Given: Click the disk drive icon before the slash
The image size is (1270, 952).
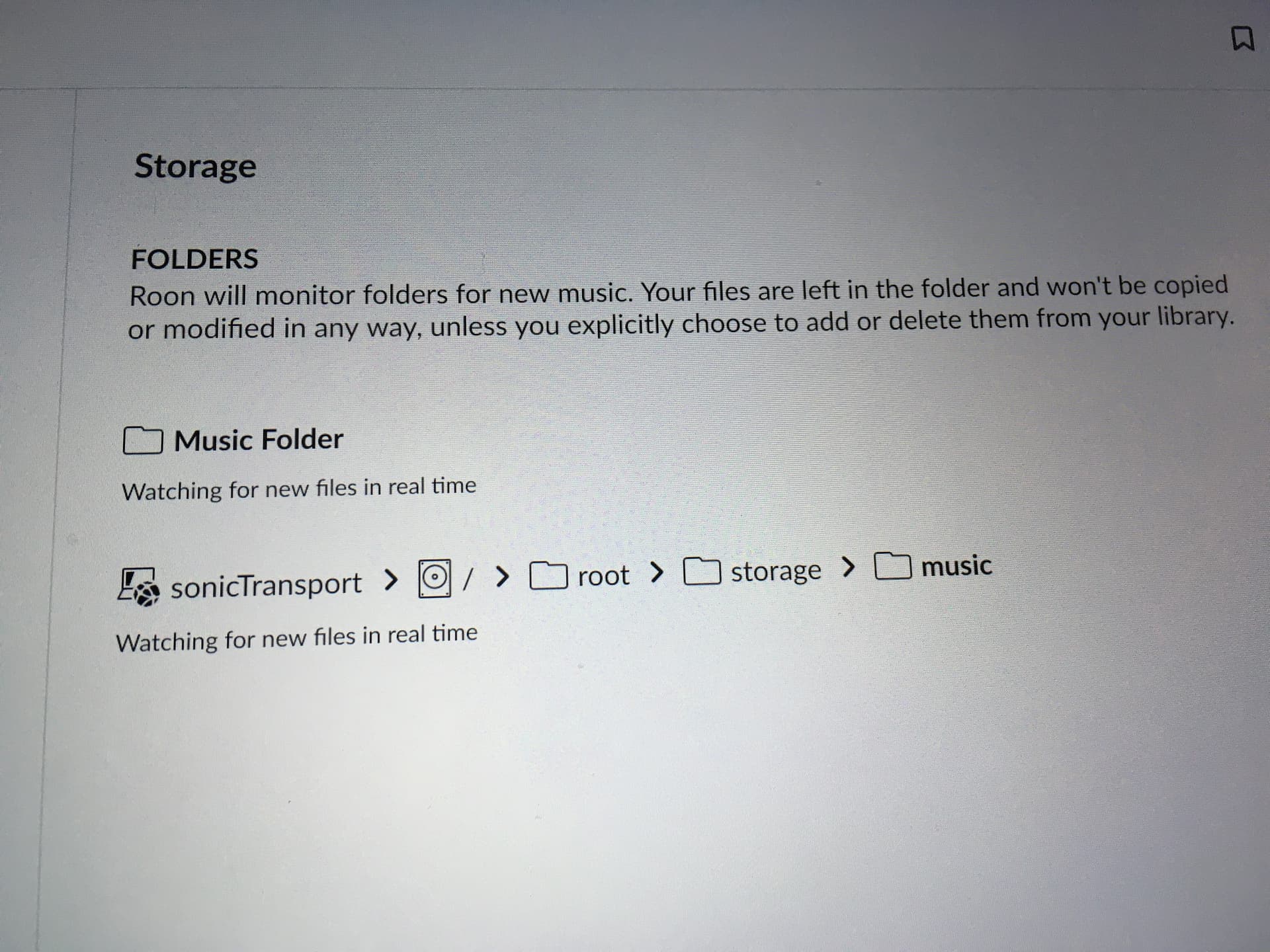Looking at the screenshot, I should tap(434, 578).
